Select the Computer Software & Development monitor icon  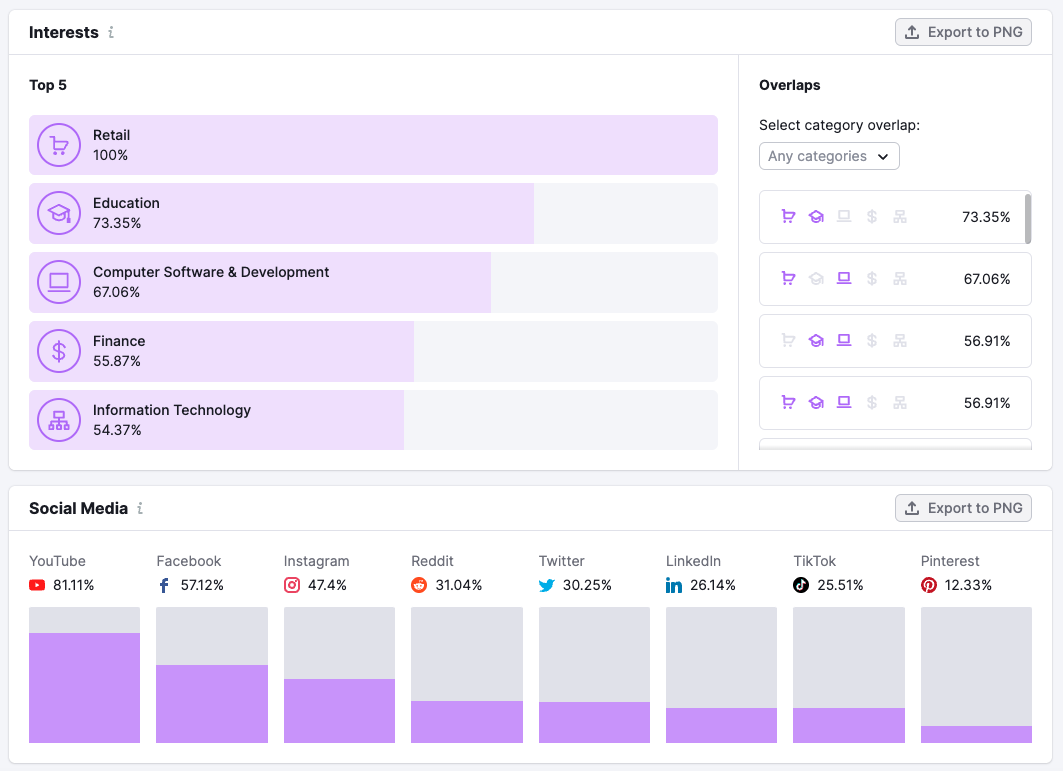(x=59, y=282)
